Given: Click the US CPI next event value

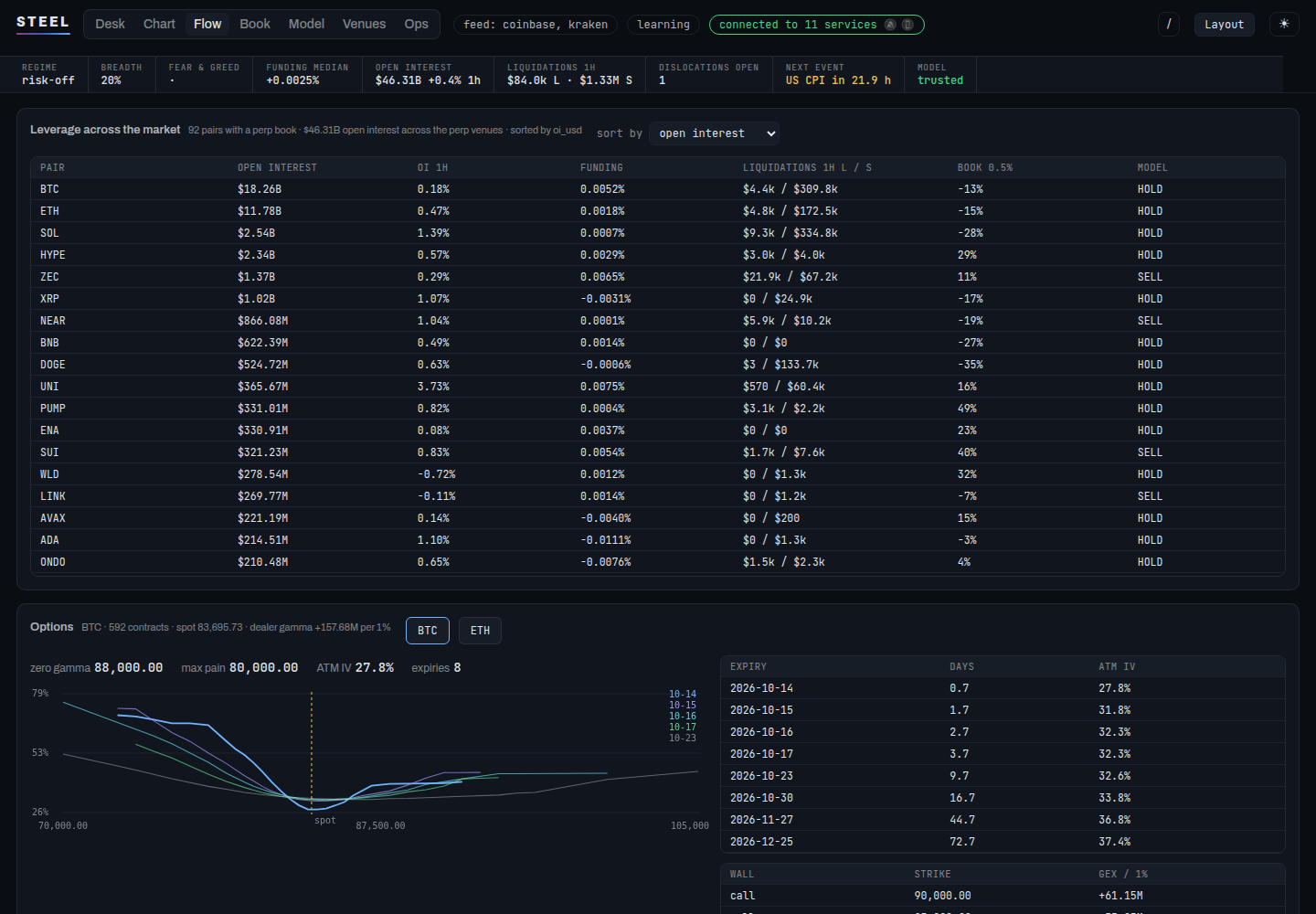Looking at the screenshot, I should (838, 80).
